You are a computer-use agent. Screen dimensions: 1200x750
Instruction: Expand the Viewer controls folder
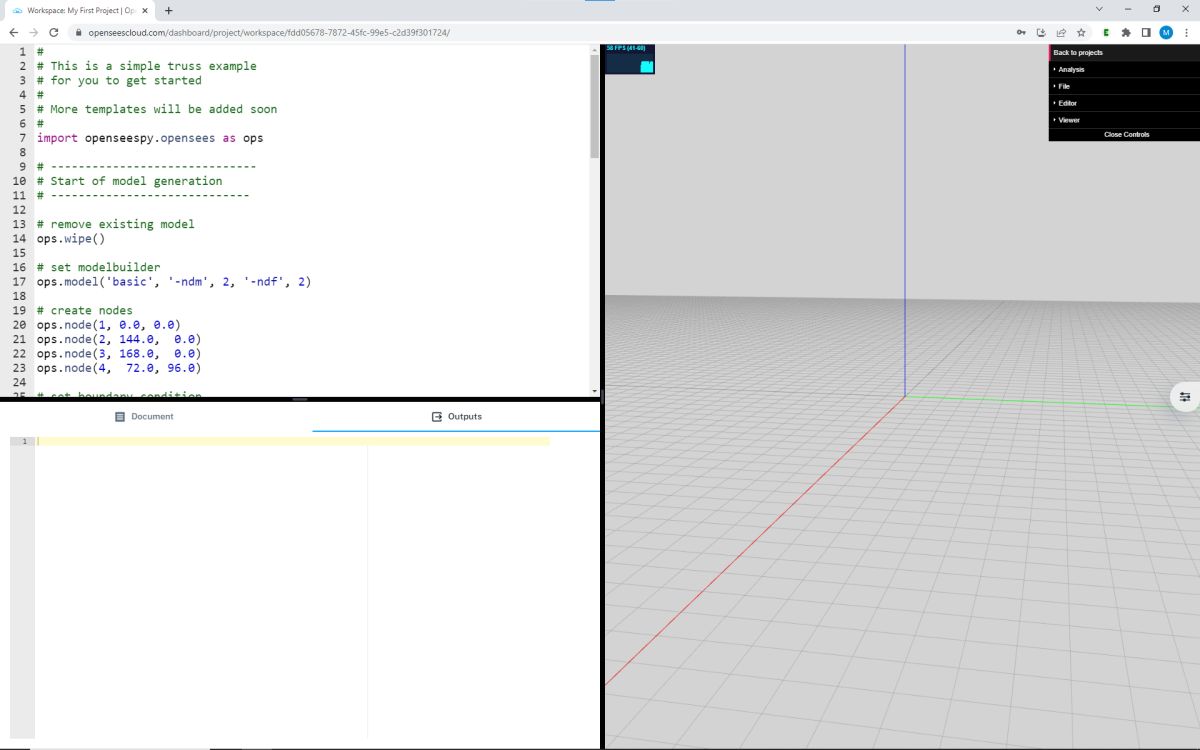(1124, 120)
